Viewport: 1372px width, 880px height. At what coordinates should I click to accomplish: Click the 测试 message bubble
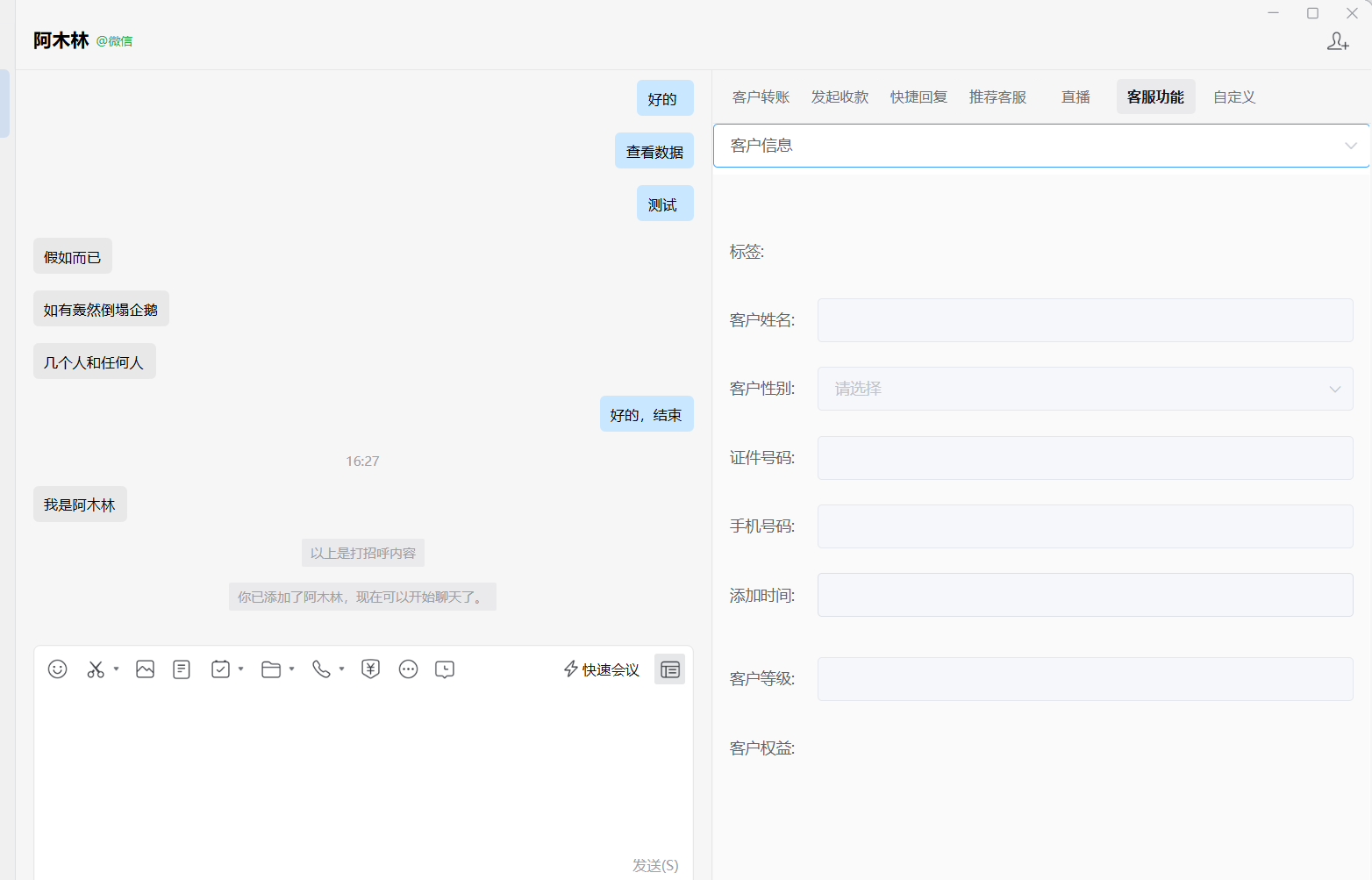[665, 204]
